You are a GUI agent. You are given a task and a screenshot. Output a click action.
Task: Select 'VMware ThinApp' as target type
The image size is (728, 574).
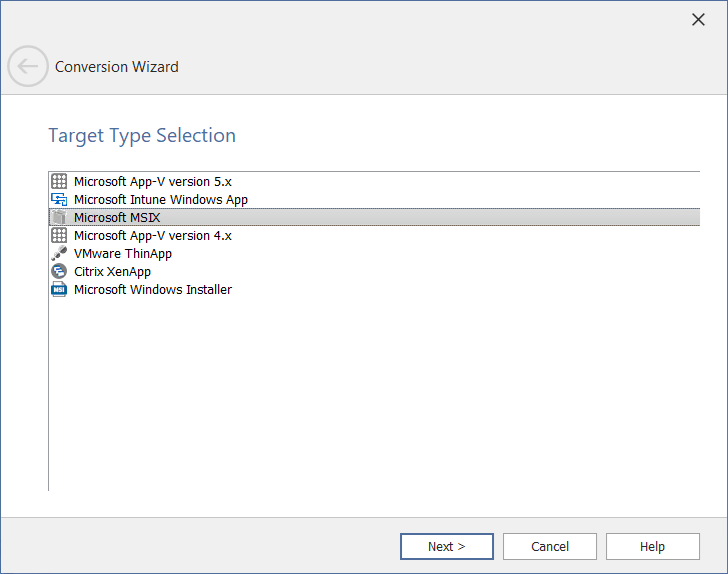coord(122,254)
